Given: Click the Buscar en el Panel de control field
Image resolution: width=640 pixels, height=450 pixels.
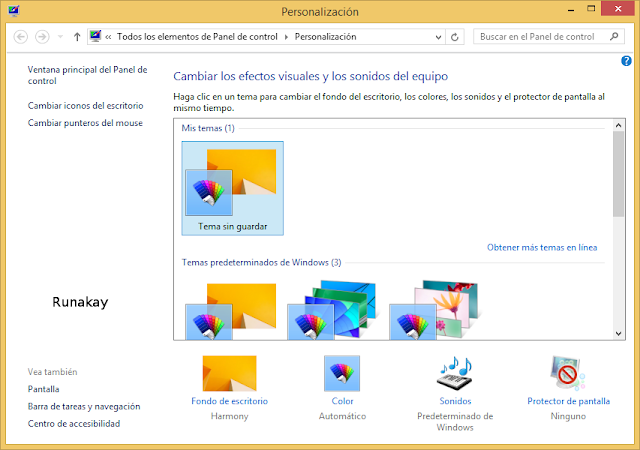Looking at the screenshot, I should coord(549,37).
